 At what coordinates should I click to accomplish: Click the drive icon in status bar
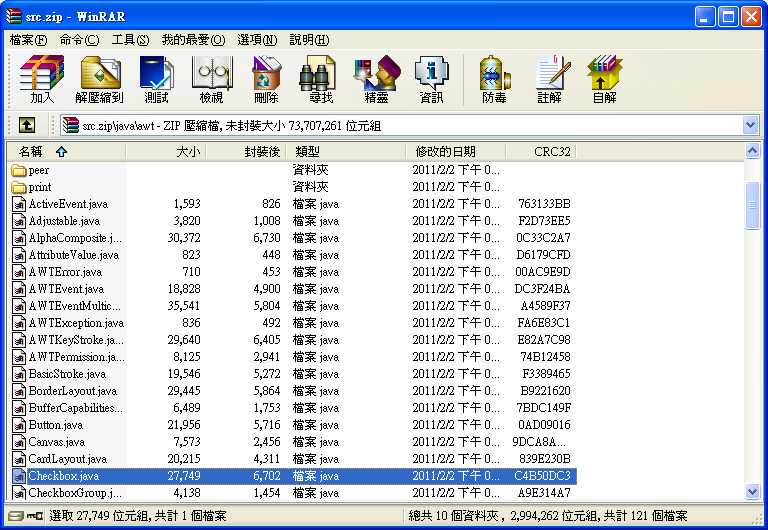(16, 515)
